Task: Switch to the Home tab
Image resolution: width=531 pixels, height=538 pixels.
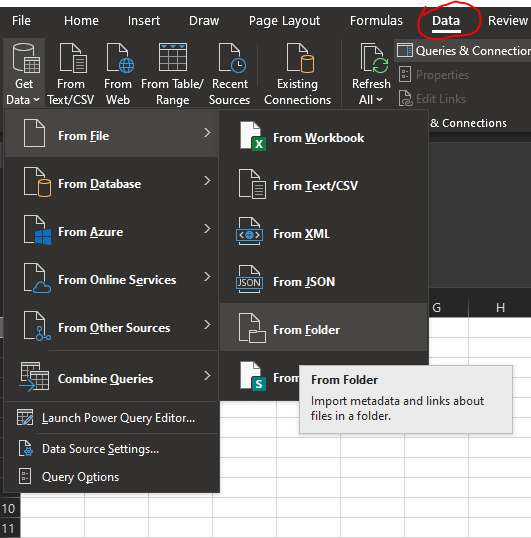Action: (x=81, y=21)
